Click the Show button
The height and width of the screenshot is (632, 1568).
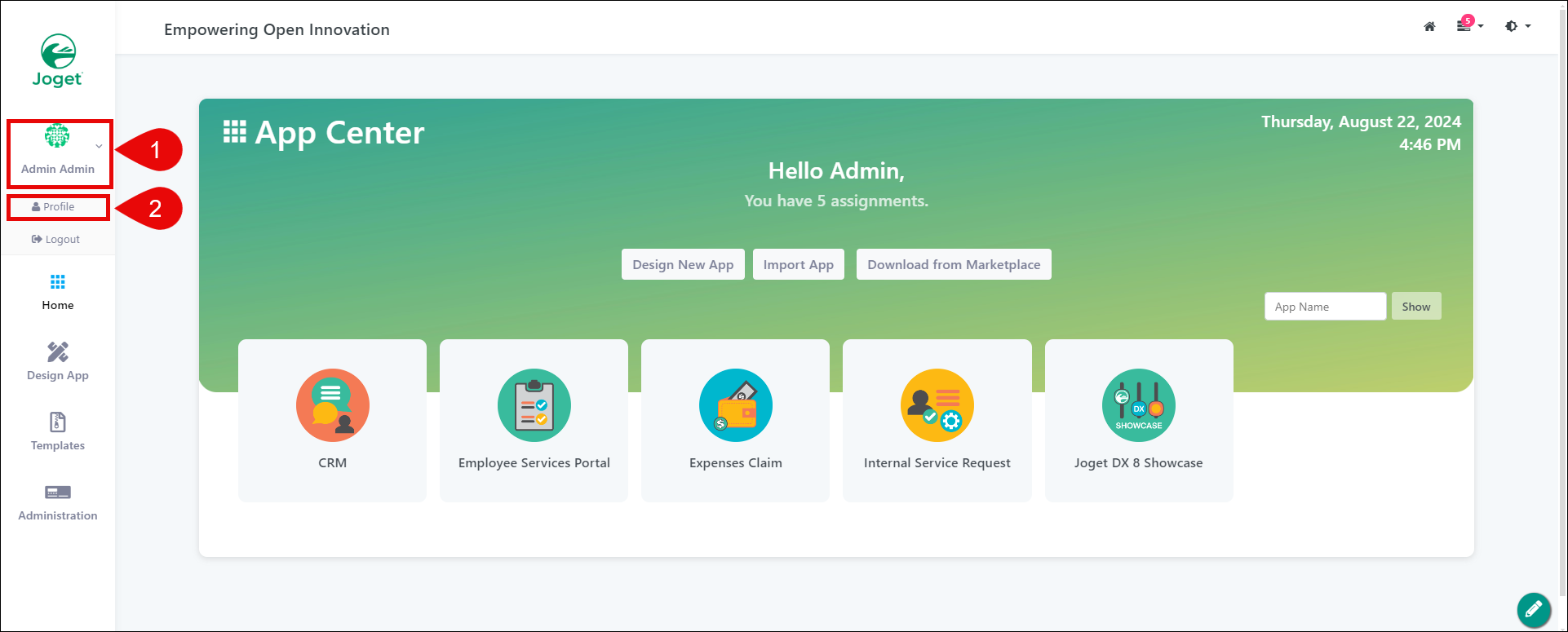[x=1416, y=307]
